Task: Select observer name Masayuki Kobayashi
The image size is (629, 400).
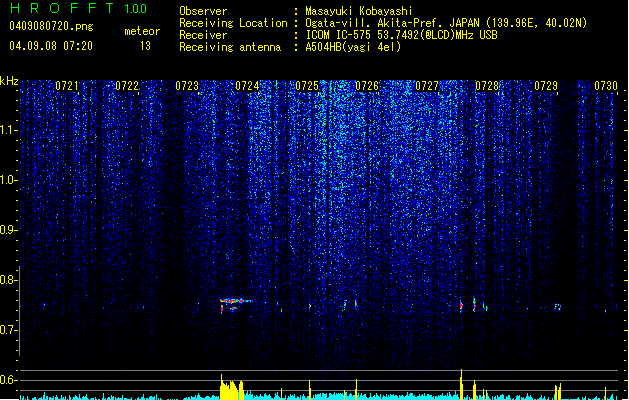Action: coord(359,11)
